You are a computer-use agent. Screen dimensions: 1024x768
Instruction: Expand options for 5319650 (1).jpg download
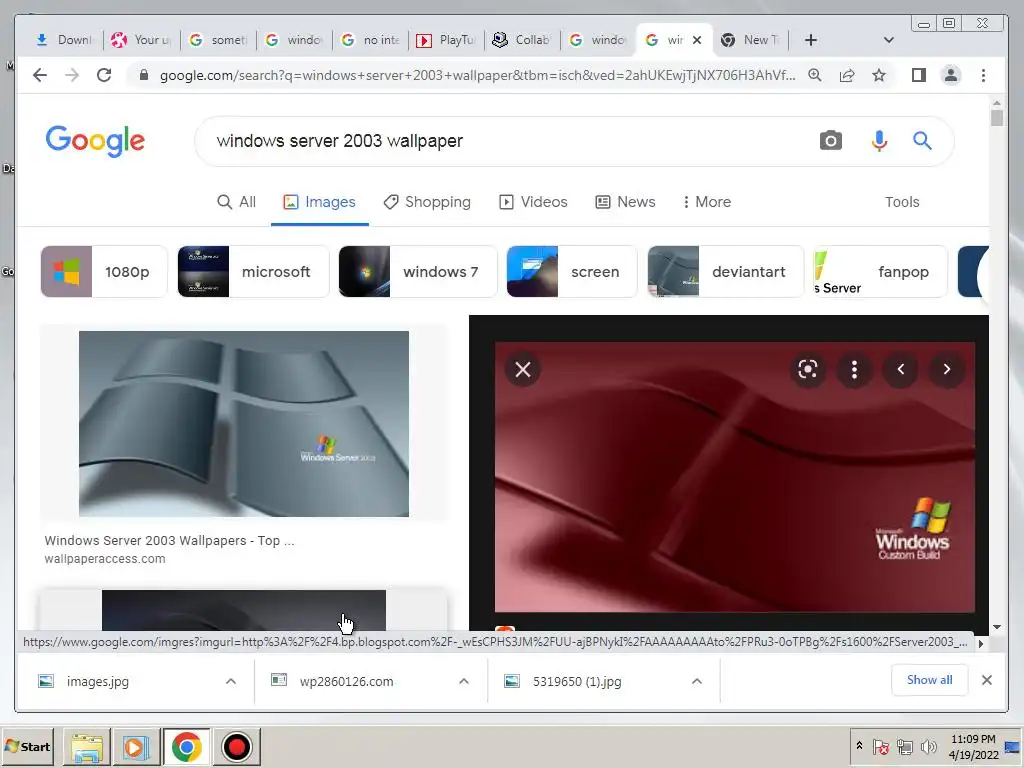click(x=697, y=681)
